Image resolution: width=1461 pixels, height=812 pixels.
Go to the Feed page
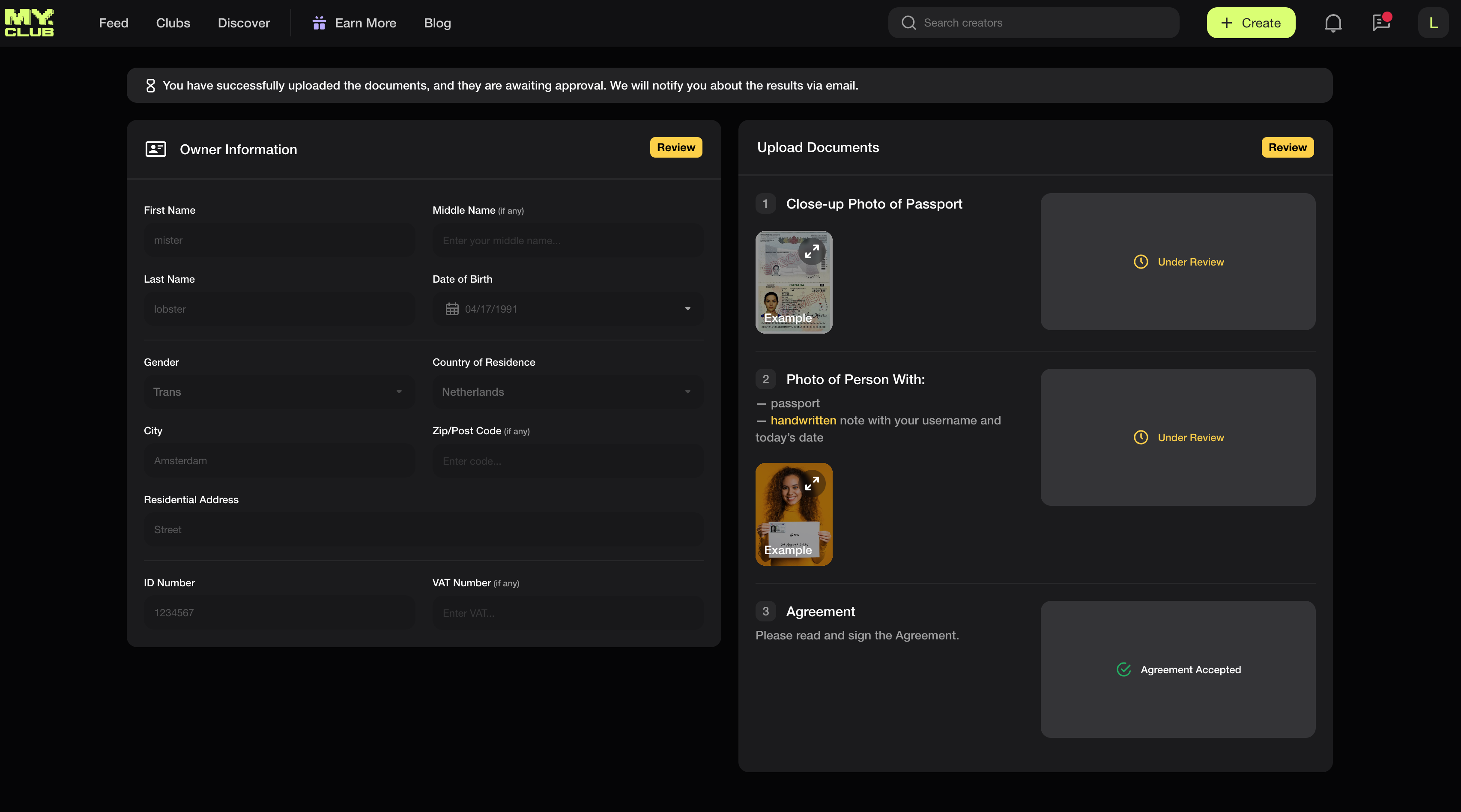[114, 23]
